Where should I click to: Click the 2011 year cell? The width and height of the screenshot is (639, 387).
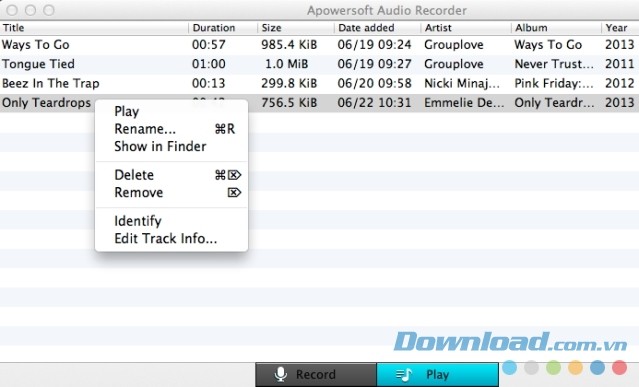[619, 64]
